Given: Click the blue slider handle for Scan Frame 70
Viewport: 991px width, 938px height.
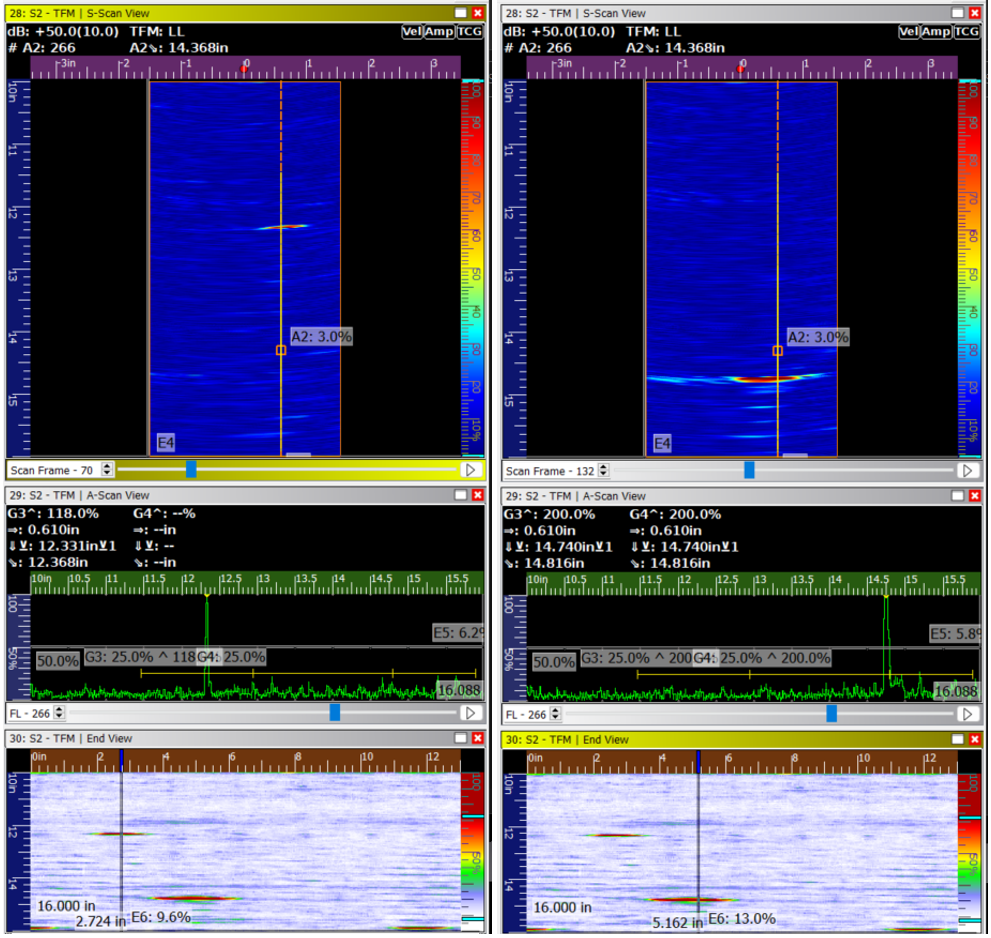Looking at the screenshot, I should (191, 469).
